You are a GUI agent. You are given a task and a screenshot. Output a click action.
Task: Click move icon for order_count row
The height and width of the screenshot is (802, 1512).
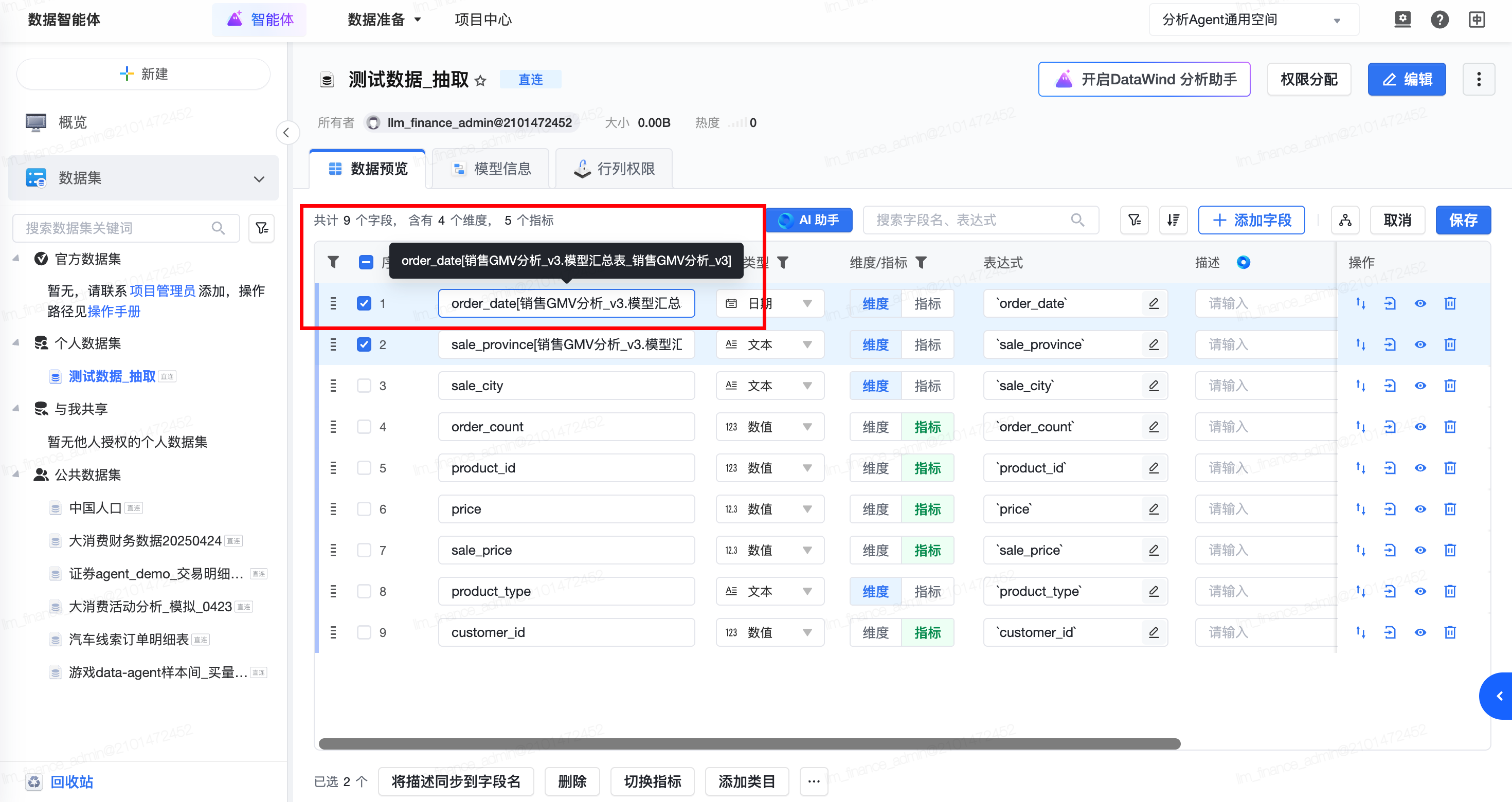click(x=1361, y=427)
